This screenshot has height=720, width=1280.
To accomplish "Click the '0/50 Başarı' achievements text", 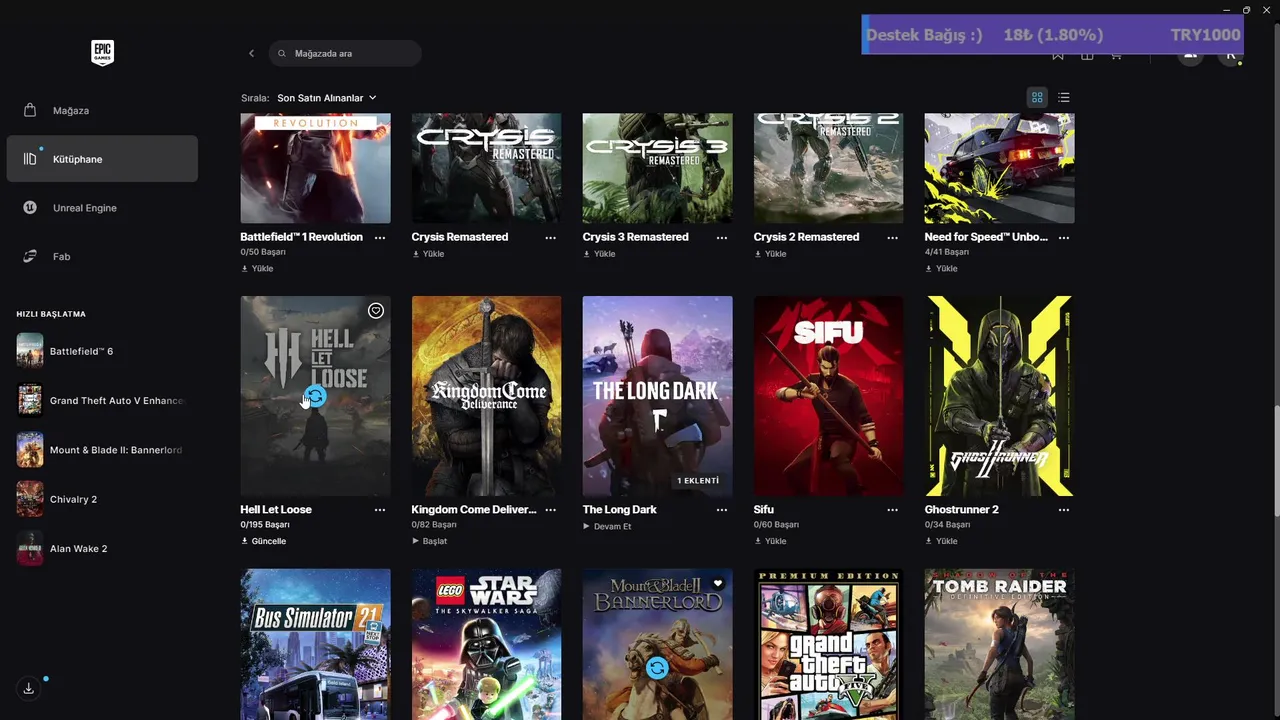I will pos(263,252).
